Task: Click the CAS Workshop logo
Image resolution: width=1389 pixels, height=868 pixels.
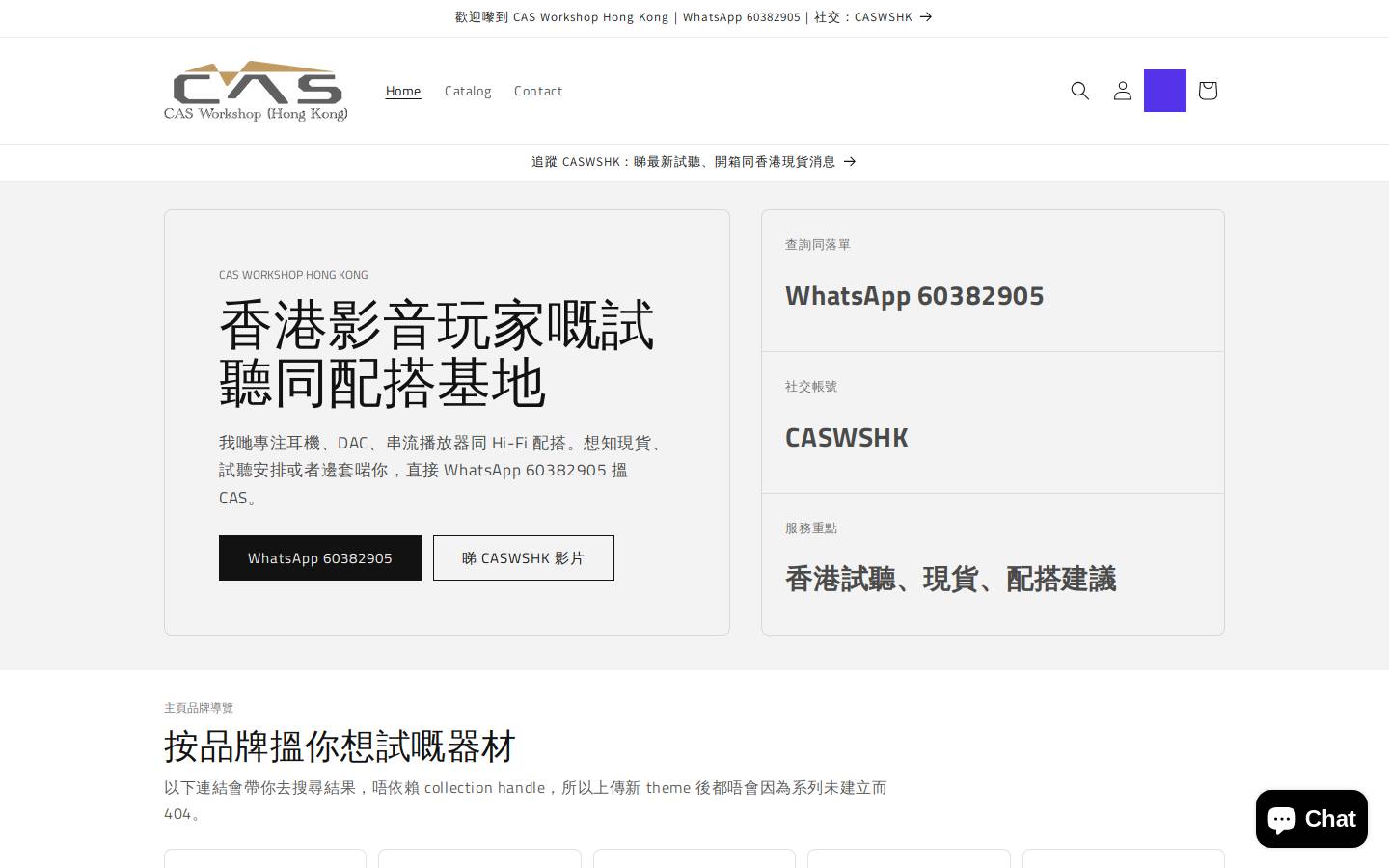Action: click(256, 91)
